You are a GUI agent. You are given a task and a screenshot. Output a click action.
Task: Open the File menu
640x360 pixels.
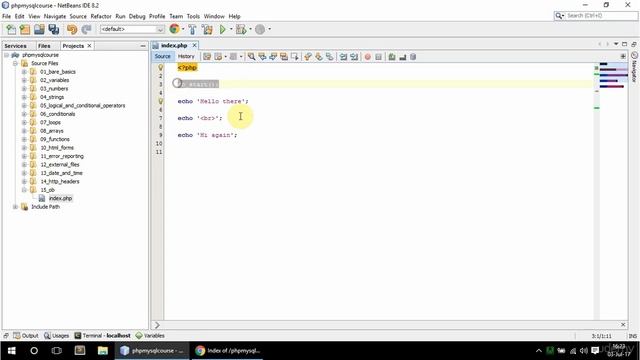(x=7, y=16)
